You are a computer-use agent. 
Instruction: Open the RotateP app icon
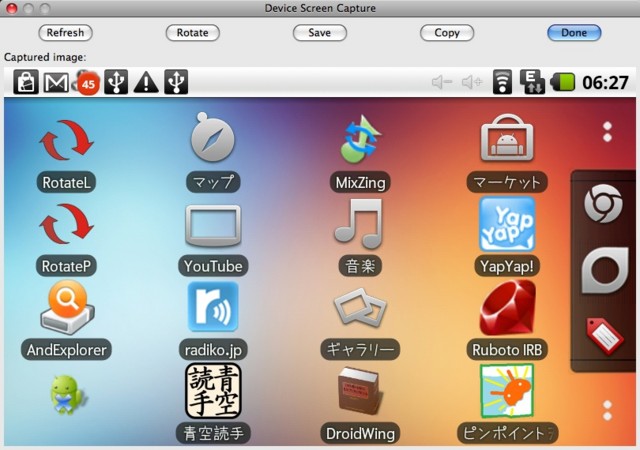(x=66, y=224)
